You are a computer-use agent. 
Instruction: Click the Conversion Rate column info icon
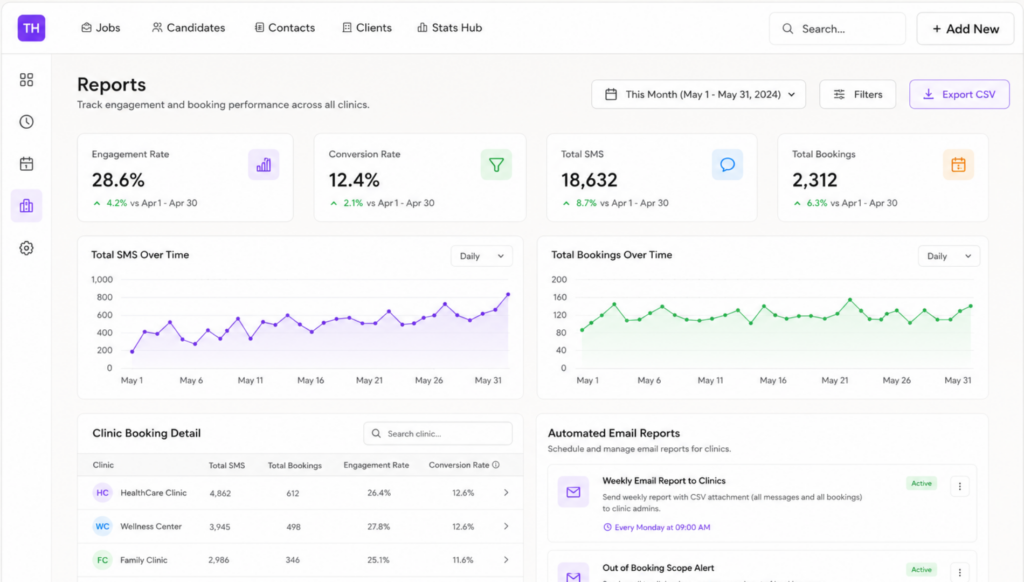(496, 465)
